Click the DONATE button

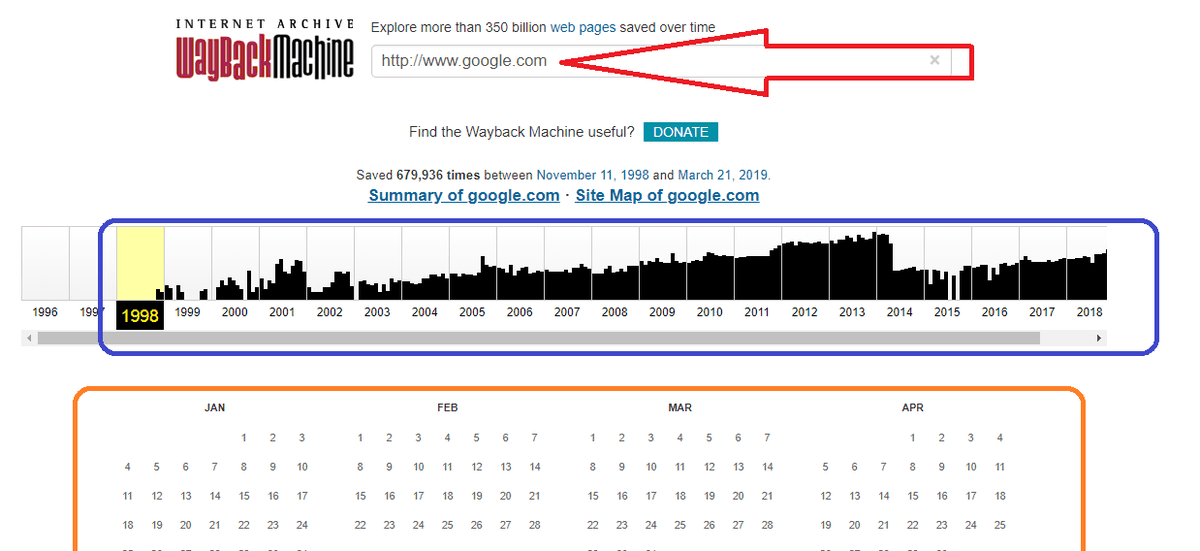click(681, 132)
